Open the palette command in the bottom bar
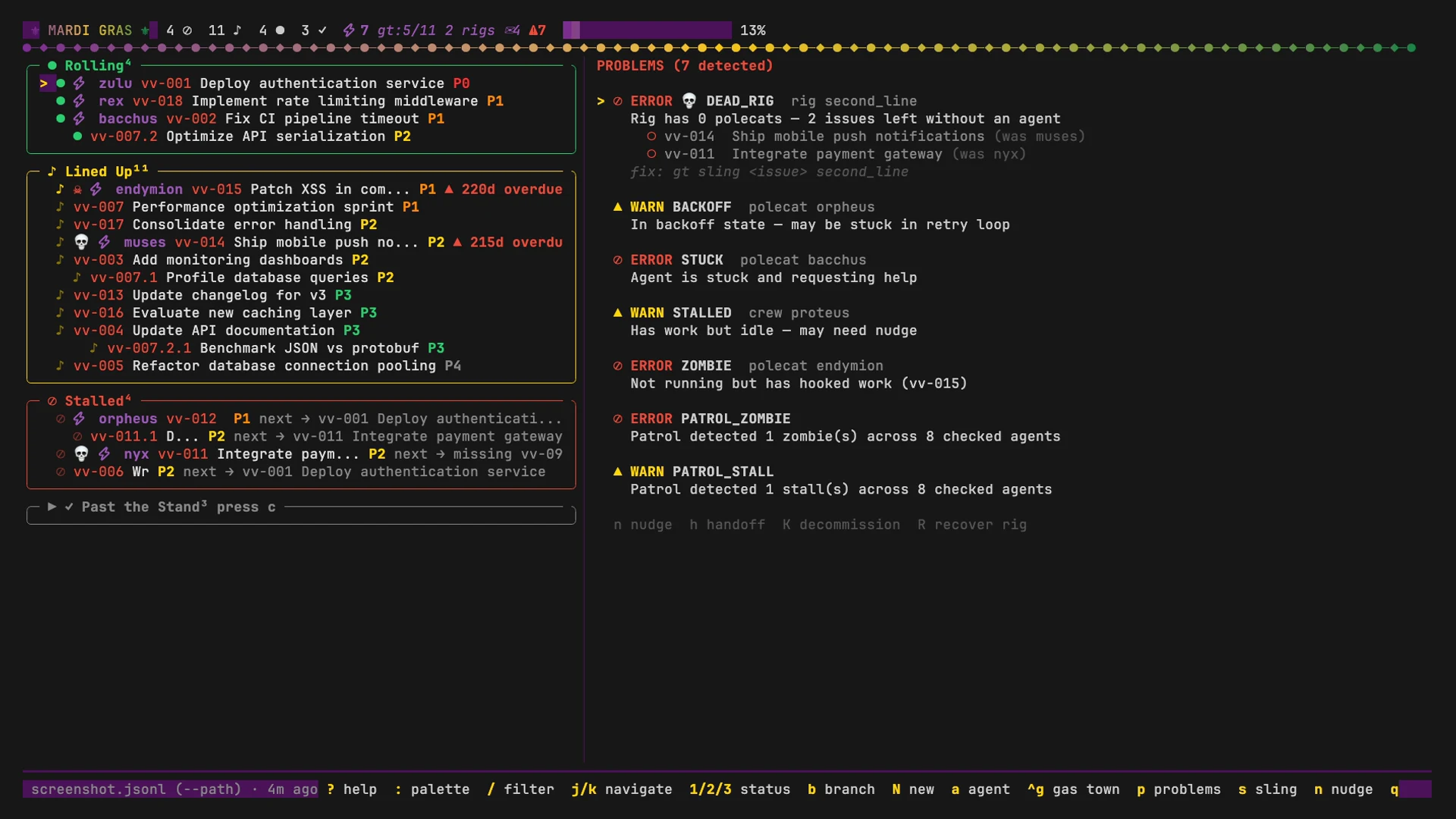Screen dimensions: 1456x819 coord(432,789)
